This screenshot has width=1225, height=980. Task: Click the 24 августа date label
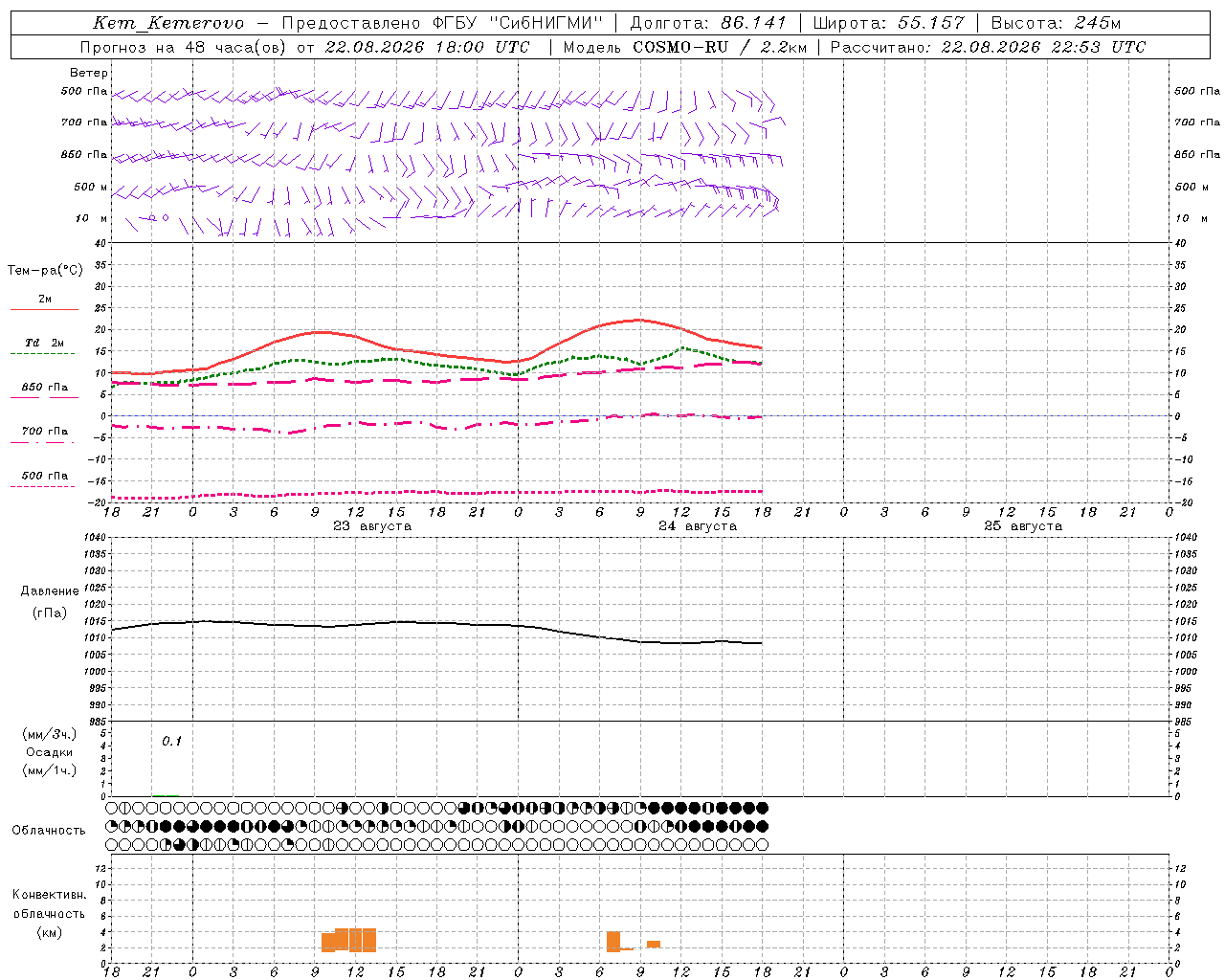(x=698, y=526)
